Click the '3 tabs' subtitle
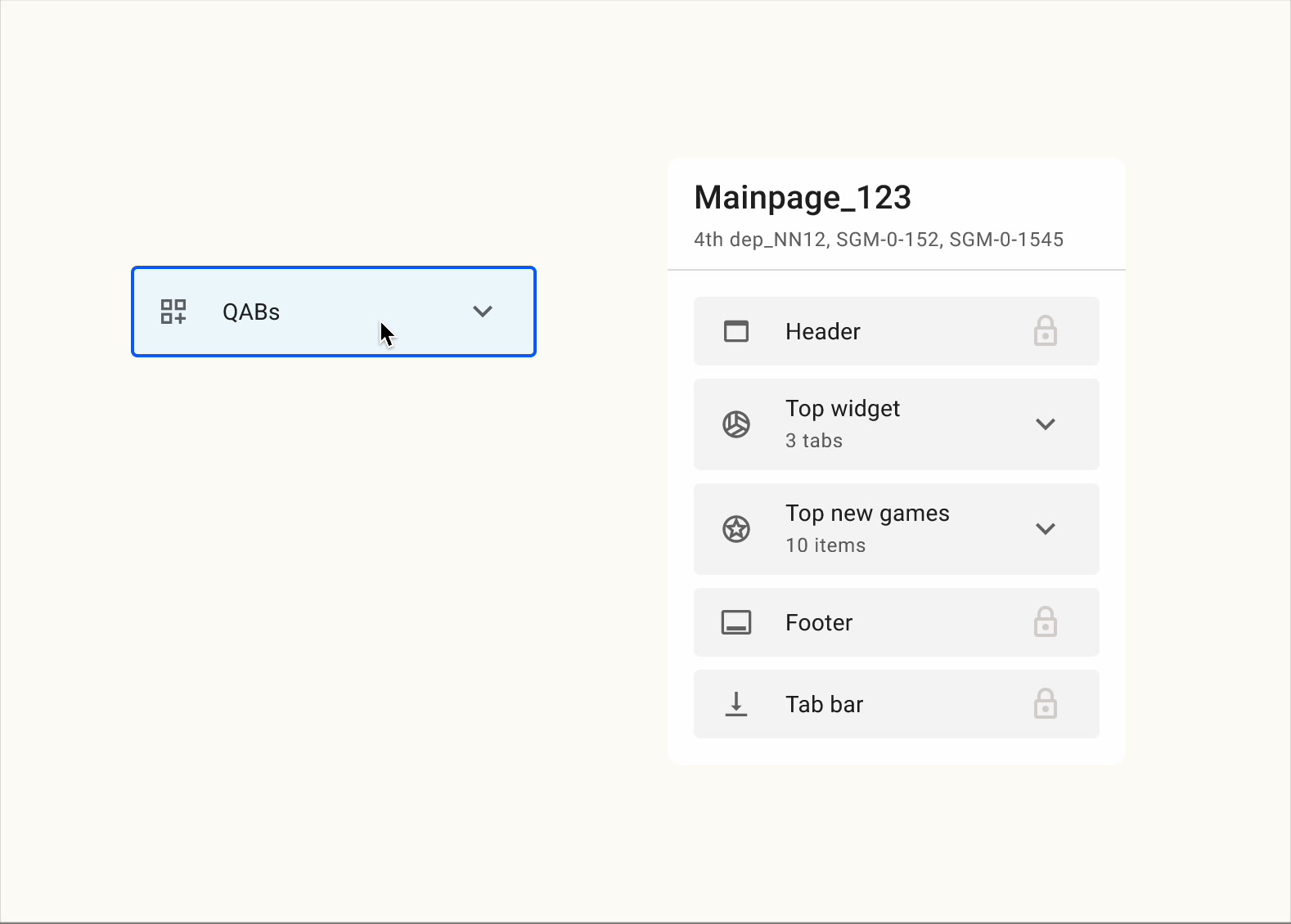The height and width of the screenshot is (924, 1291). 814,441
